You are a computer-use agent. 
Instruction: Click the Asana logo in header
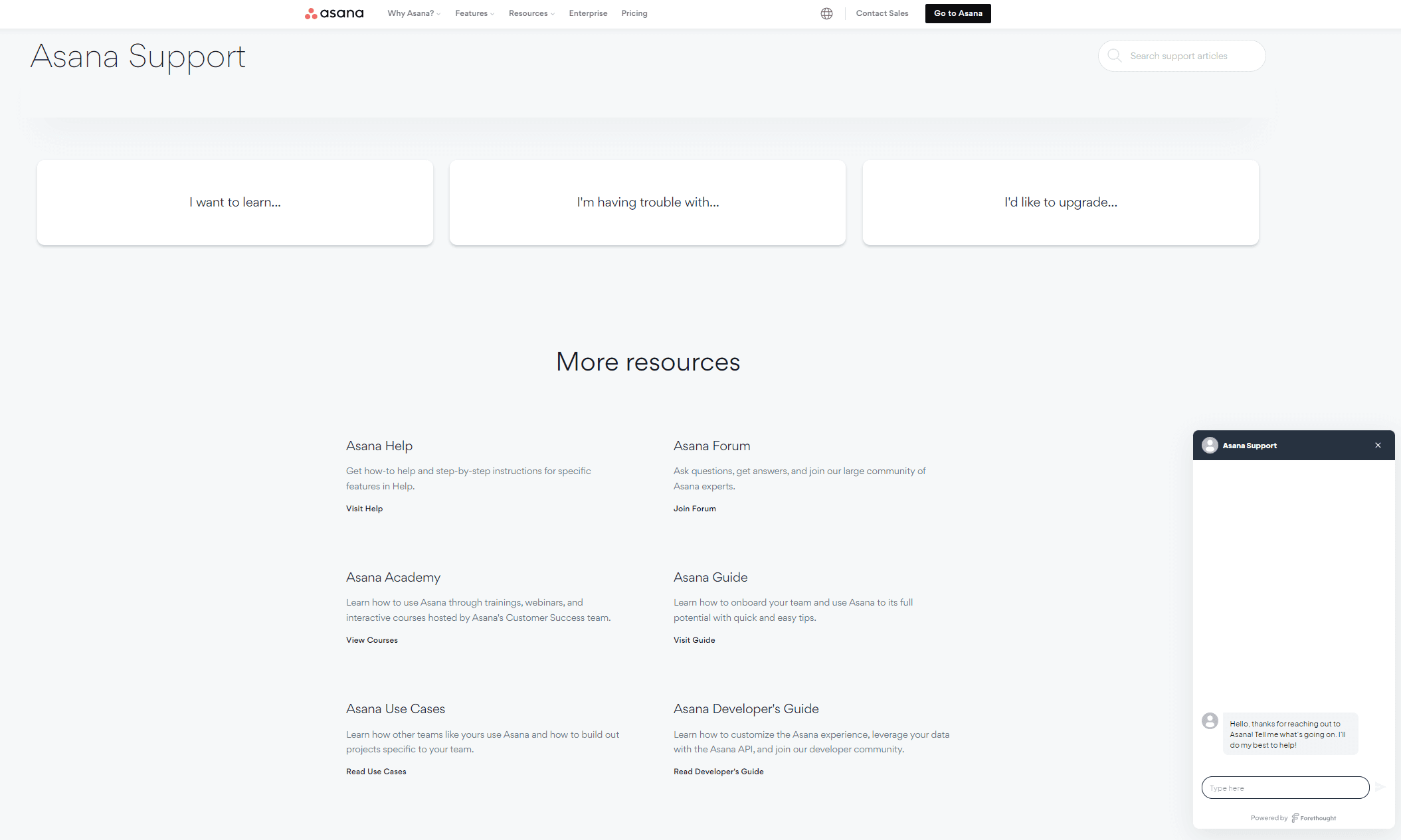(x=334, y=13)
